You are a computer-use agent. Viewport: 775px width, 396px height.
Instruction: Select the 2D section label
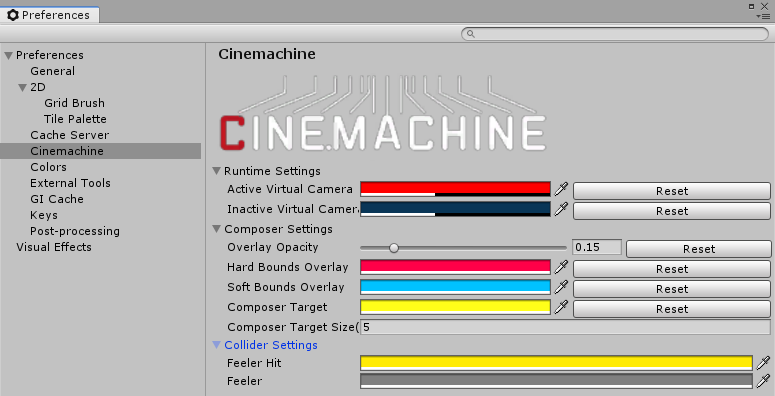click(x=38, y=88)
